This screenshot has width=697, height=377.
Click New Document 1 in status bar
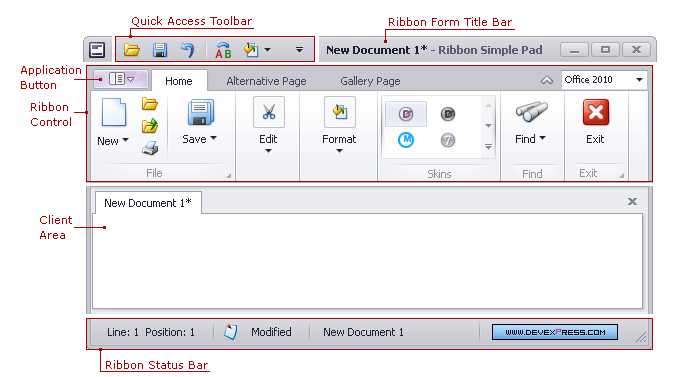pos(363,332)
